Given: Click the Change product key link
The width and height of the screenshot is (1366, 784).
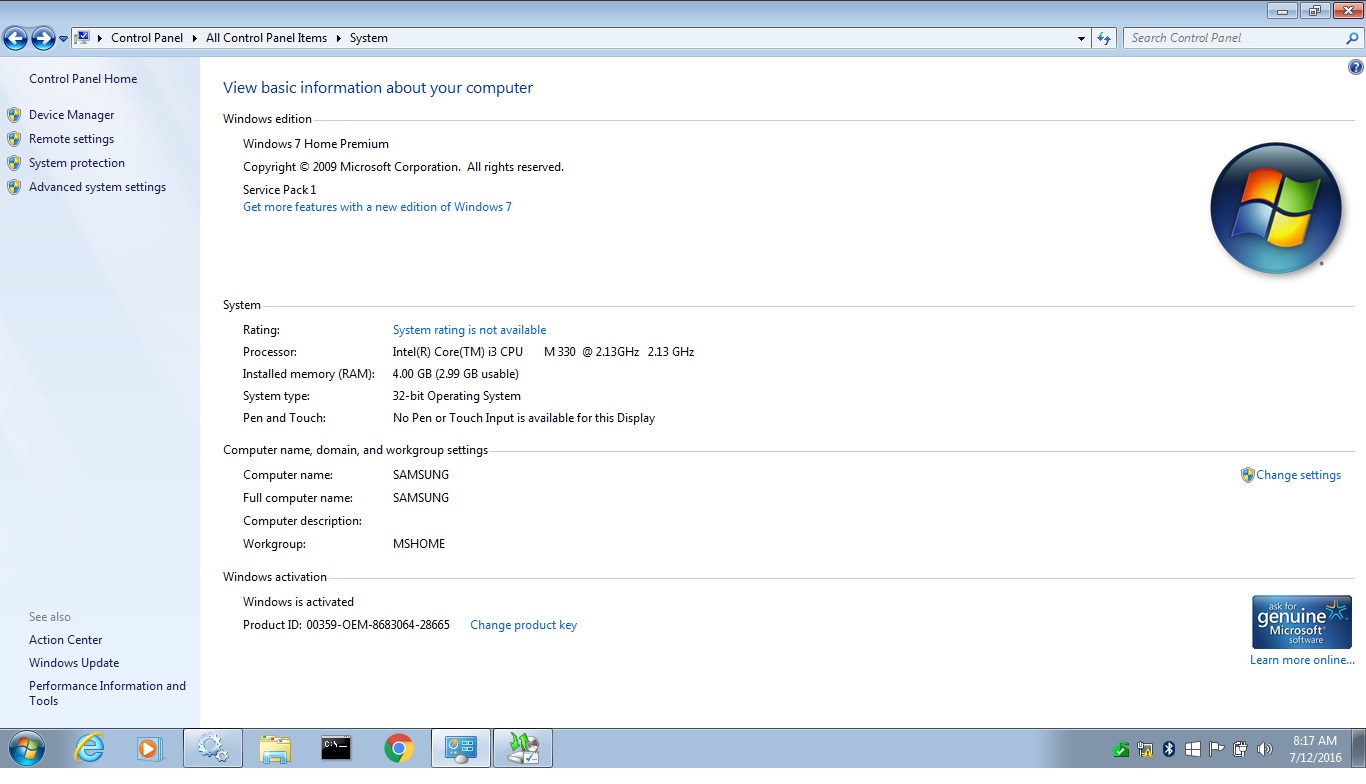Looking at the screenshot, I should coord(523,625).
